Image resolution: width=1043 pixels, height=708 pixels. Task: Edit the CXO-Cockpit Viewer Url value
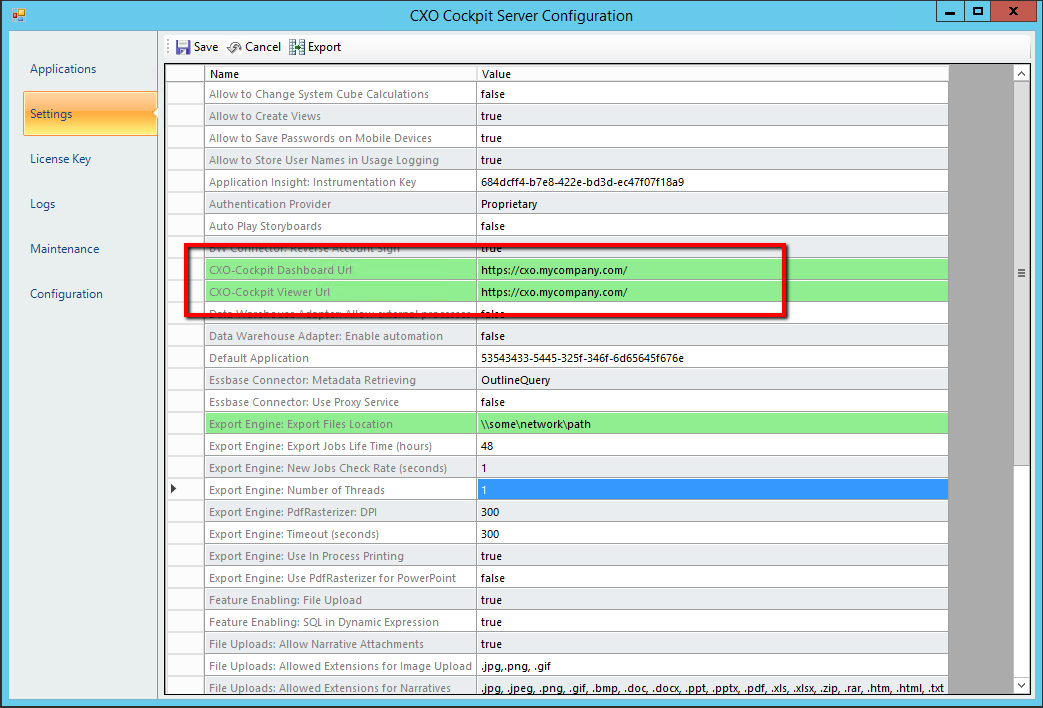coord(712,292)
